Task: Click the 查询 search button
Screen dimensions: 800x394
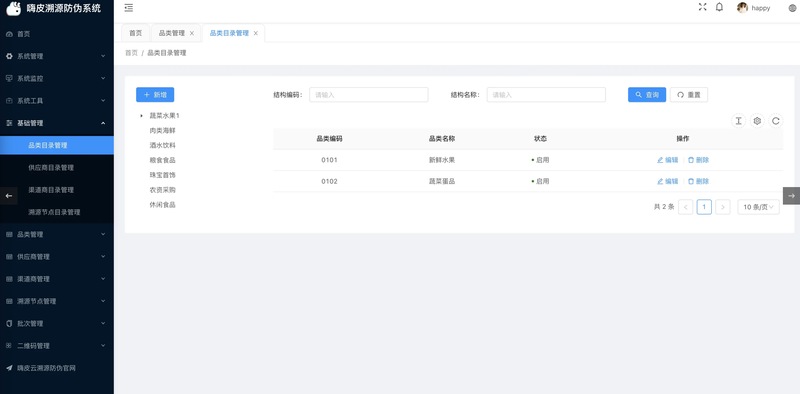Action: [647, 95]
